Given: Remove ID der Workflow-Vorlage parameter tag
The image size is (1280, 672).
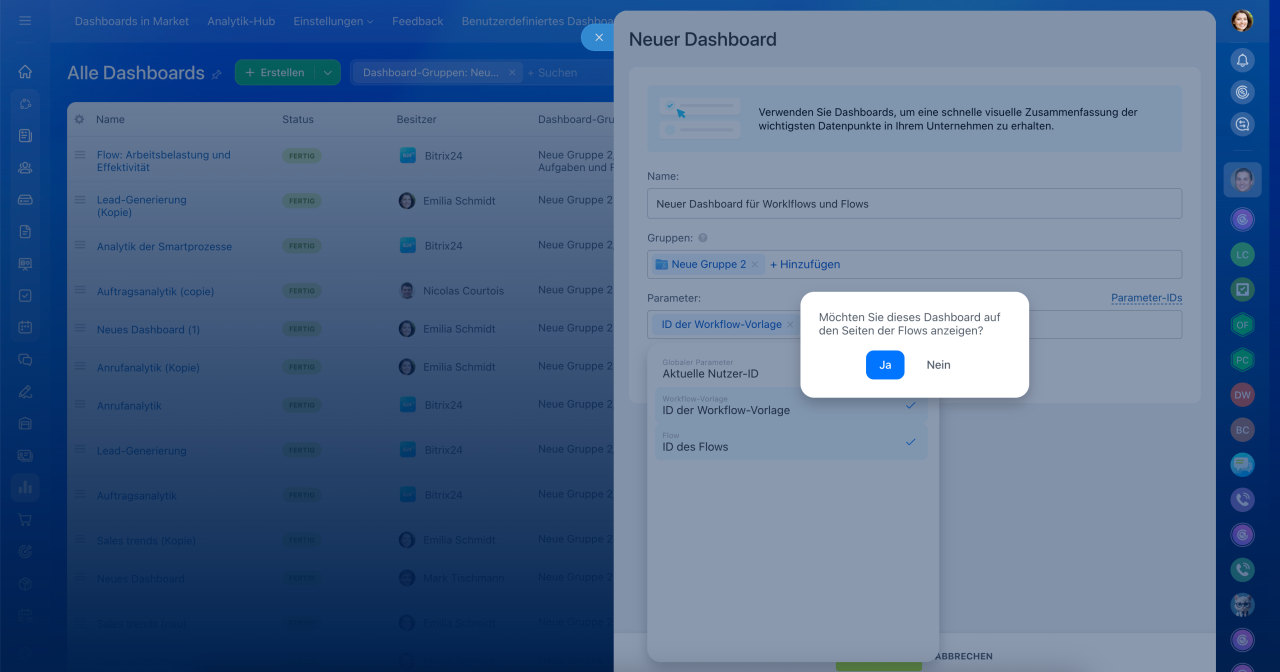Looking at the screenshot, I should click(x=790, y=325).
